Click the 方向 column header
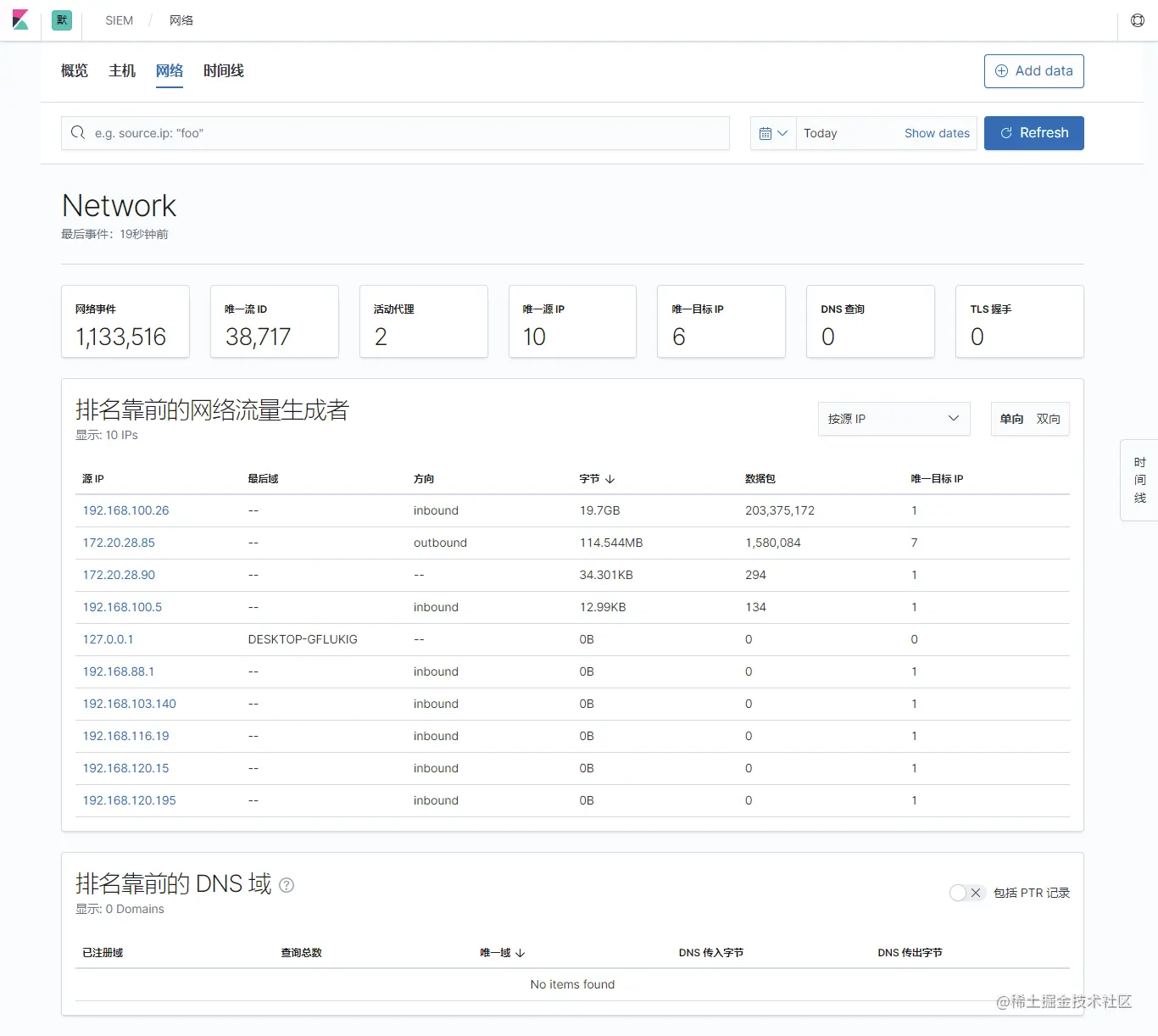Image resolution: width=1158 pixels, height=1036 pixels. [424, 479]
